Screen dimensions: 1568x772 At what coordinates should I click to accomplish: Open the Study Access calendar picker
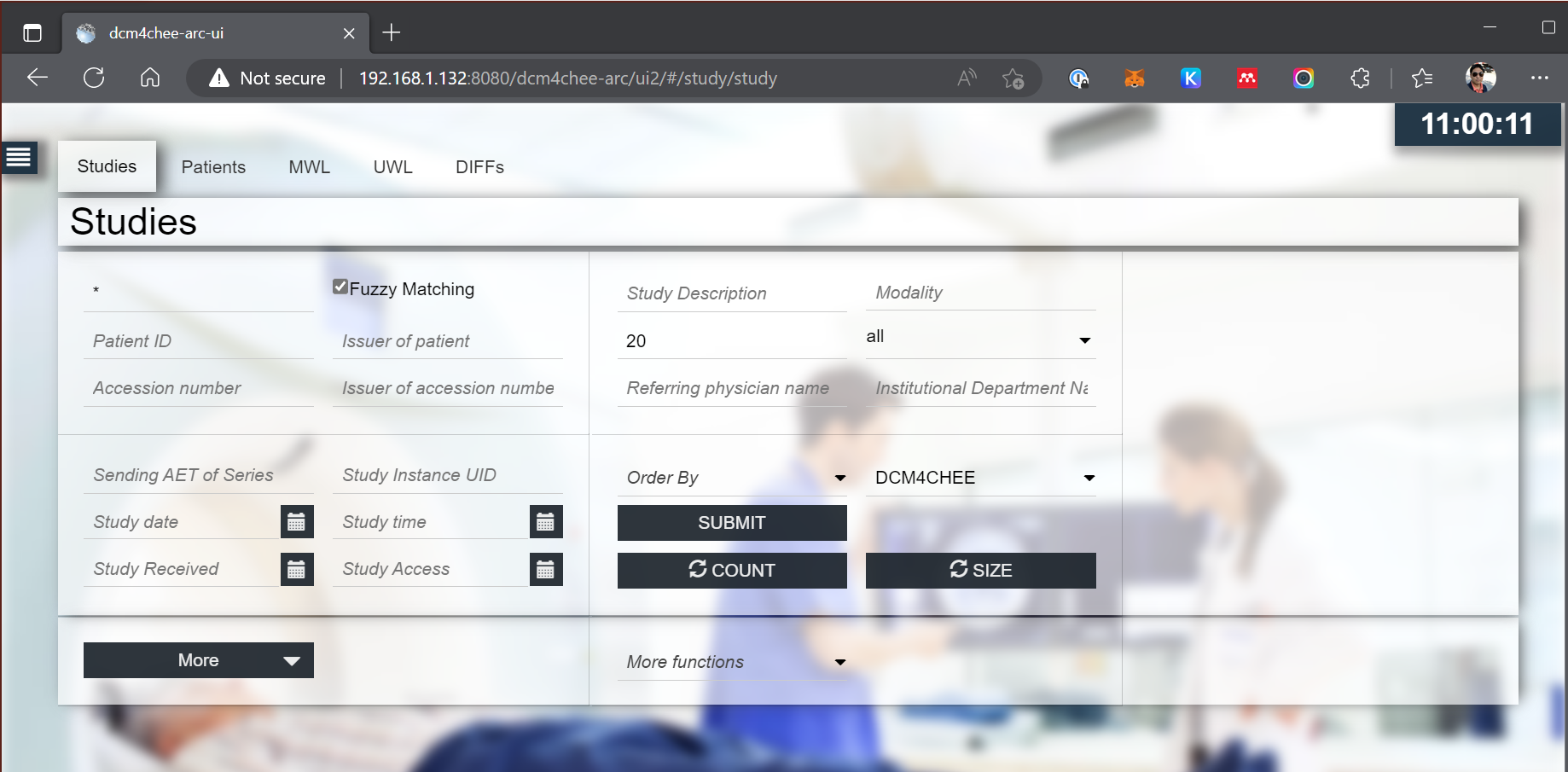click(545, 570)
